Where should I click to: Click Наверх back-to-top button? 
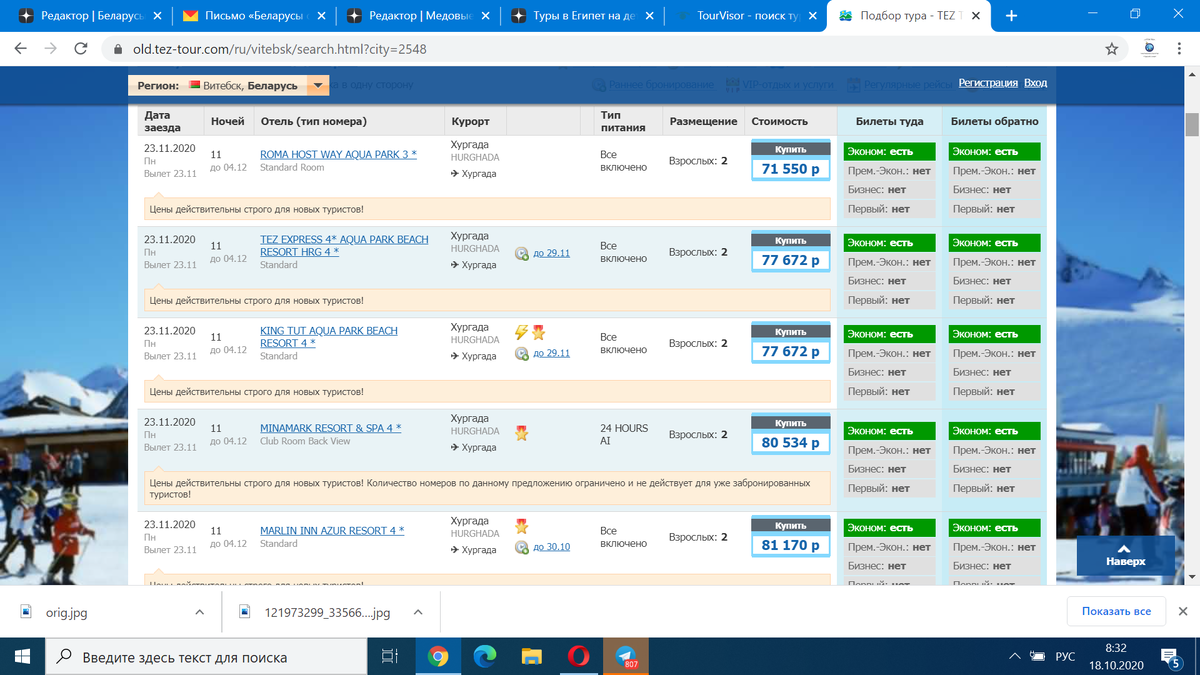pyautogui.click(x=1126, y=555)
